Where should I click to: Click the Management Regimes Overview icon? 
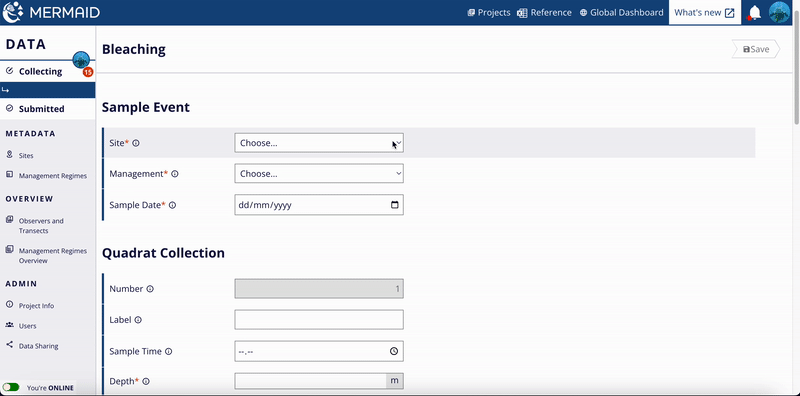click(x=9, y=250)
